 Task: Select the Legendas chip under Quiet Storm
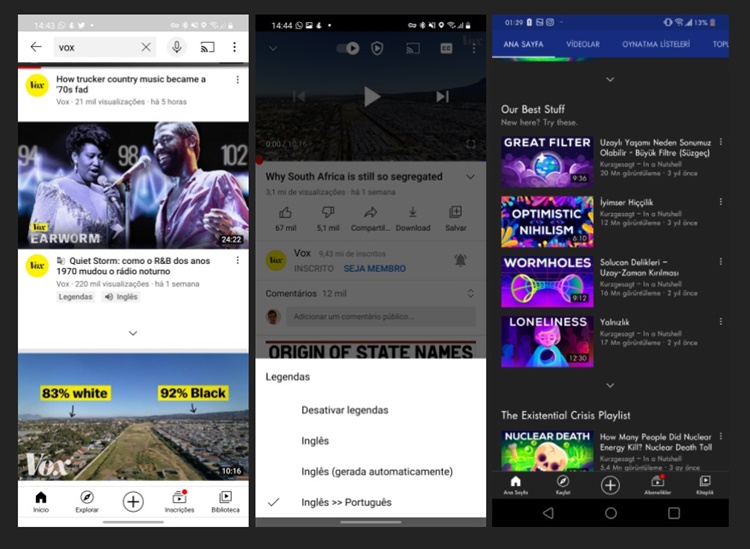pos(75,297)
